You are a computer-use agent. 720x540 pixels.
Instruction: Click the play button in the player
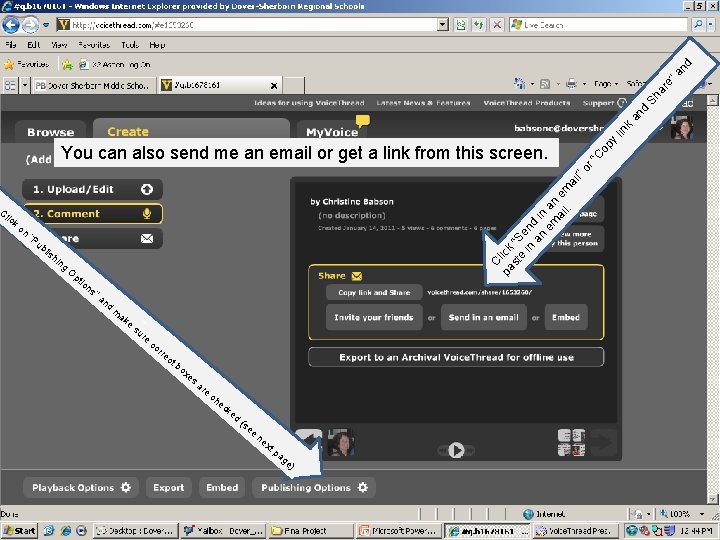(x=456, y=450)
